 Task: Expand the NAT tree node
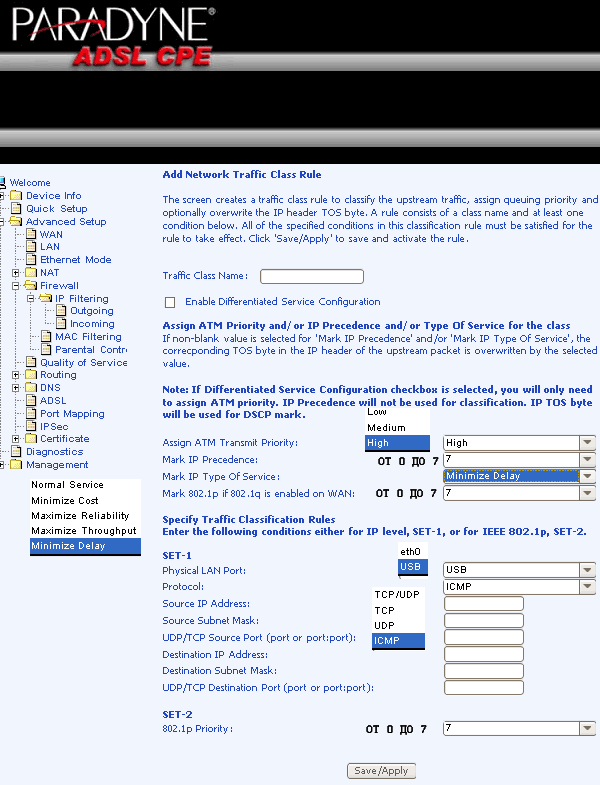(x=16, y=273)
